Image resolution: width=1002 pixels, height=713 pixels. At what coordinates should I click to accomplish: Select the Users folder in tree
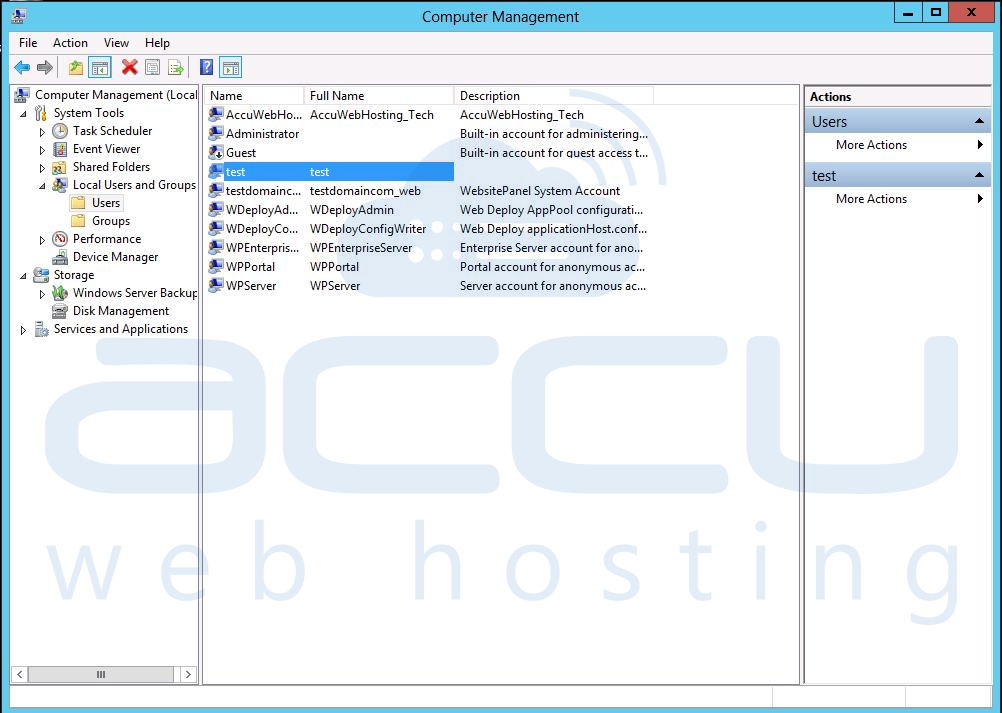105,203
